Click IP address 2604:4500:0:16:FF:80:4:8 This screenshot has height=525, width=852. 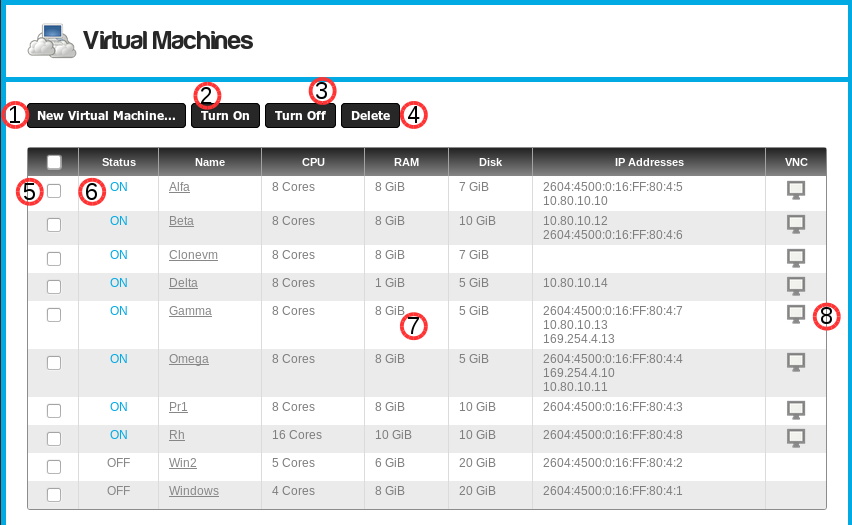pos(612,435)
